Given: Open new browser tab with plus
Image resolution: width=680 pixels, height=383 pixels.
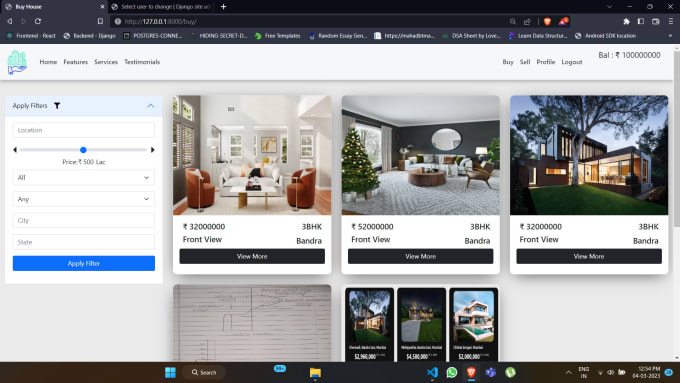Looking at the screenshot, I should click(223, 7).
